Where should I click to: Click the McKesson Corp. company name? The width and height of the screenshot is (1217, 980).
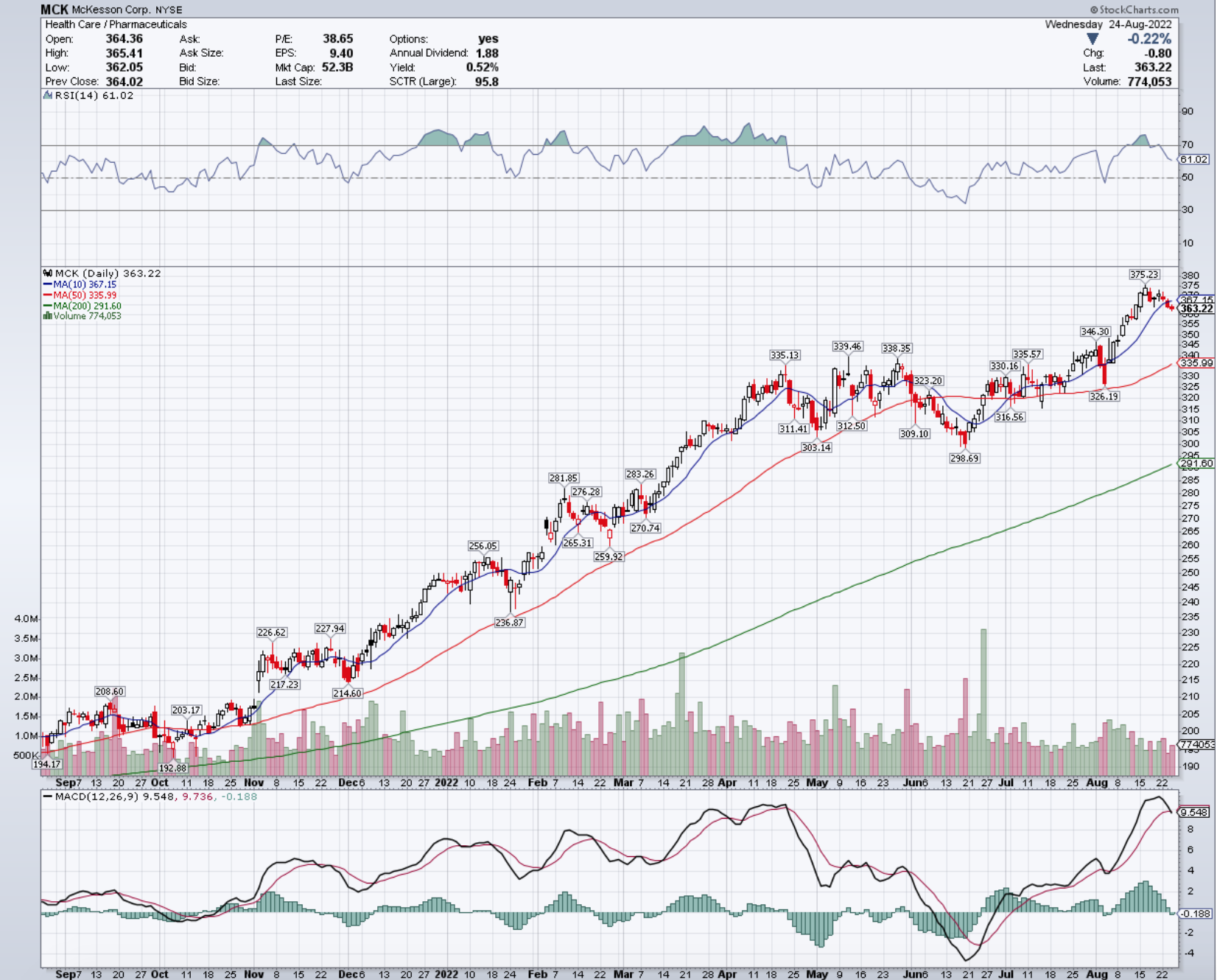[112, 10]
